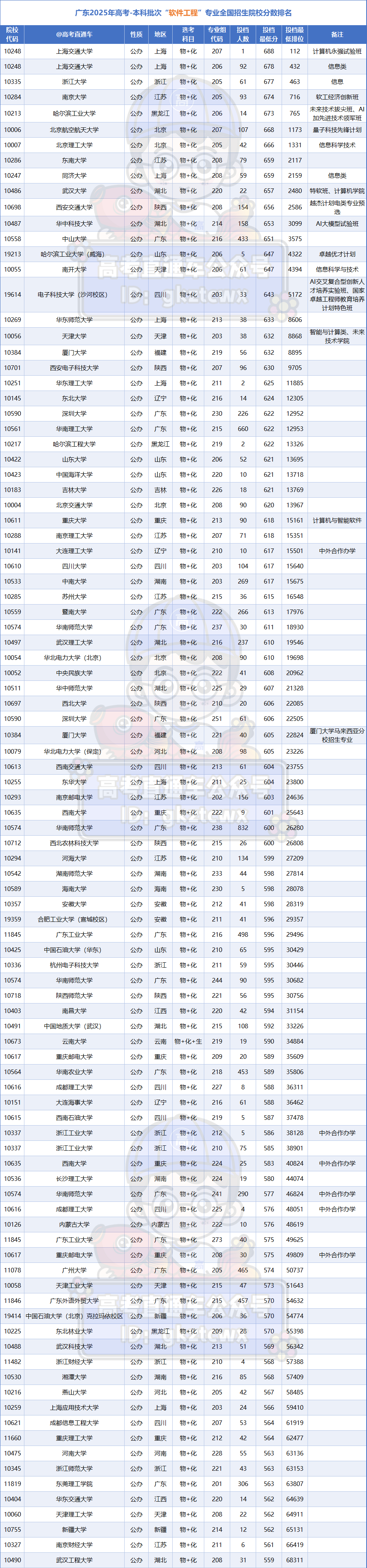Select the 新疆大学 school name
Viewport: 367px width, 1568px height.
point(74,1529)
